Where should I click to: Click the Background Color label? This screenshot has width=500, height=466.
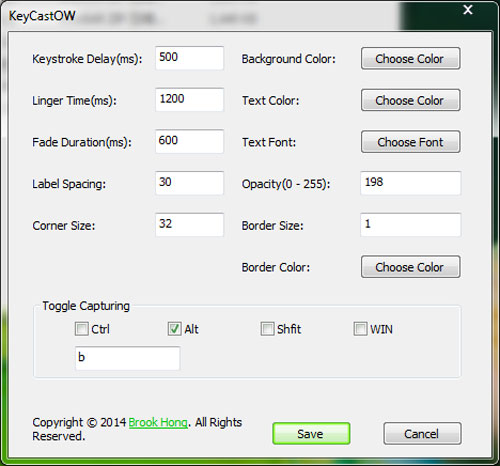289,59
